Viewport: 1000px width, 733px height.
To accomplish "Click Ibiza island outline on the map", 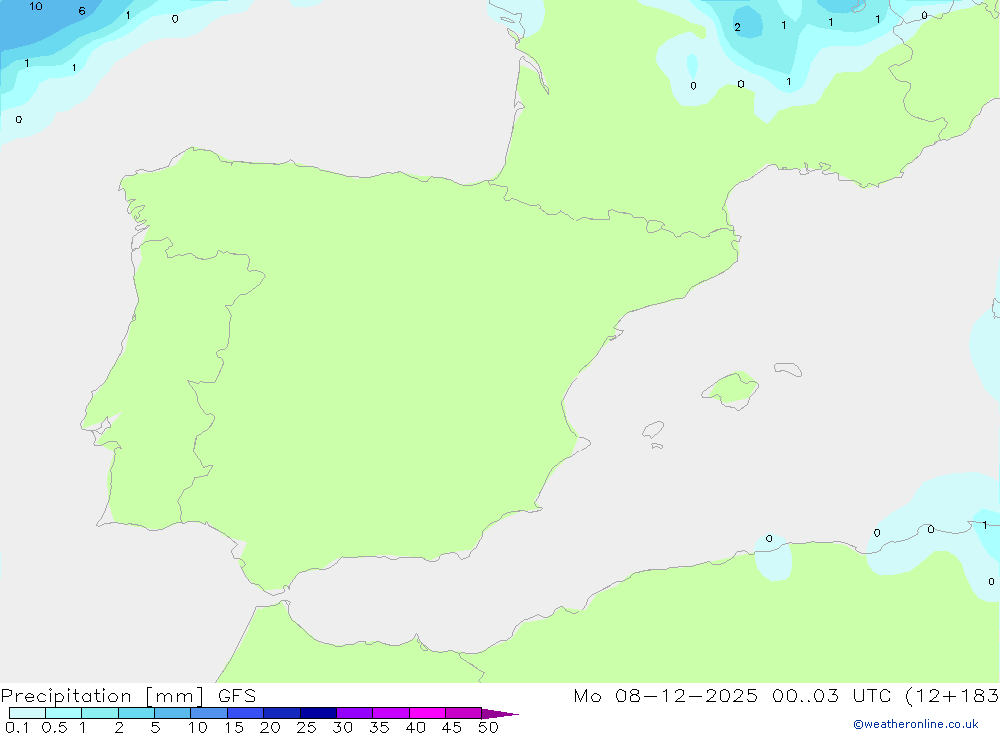I will tap(653, 430).
